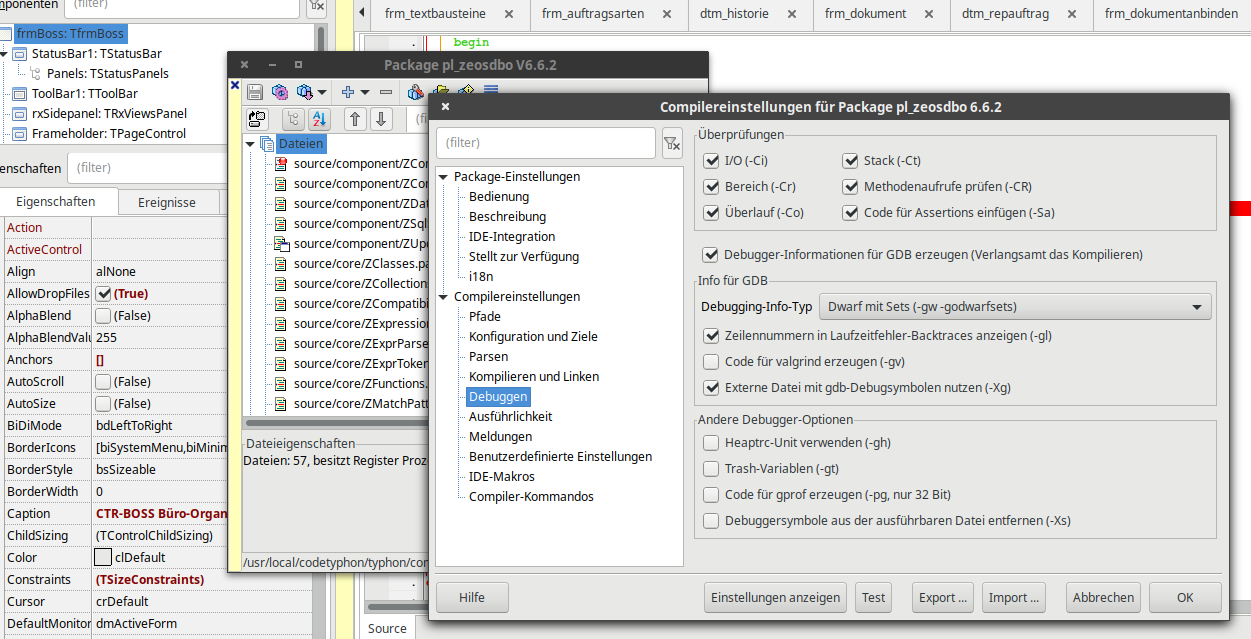The width and height of the screenshot is (1251, 639).
Task: Collapse the Compilereinstellungen tree node
Action: (x=444, y=297)
